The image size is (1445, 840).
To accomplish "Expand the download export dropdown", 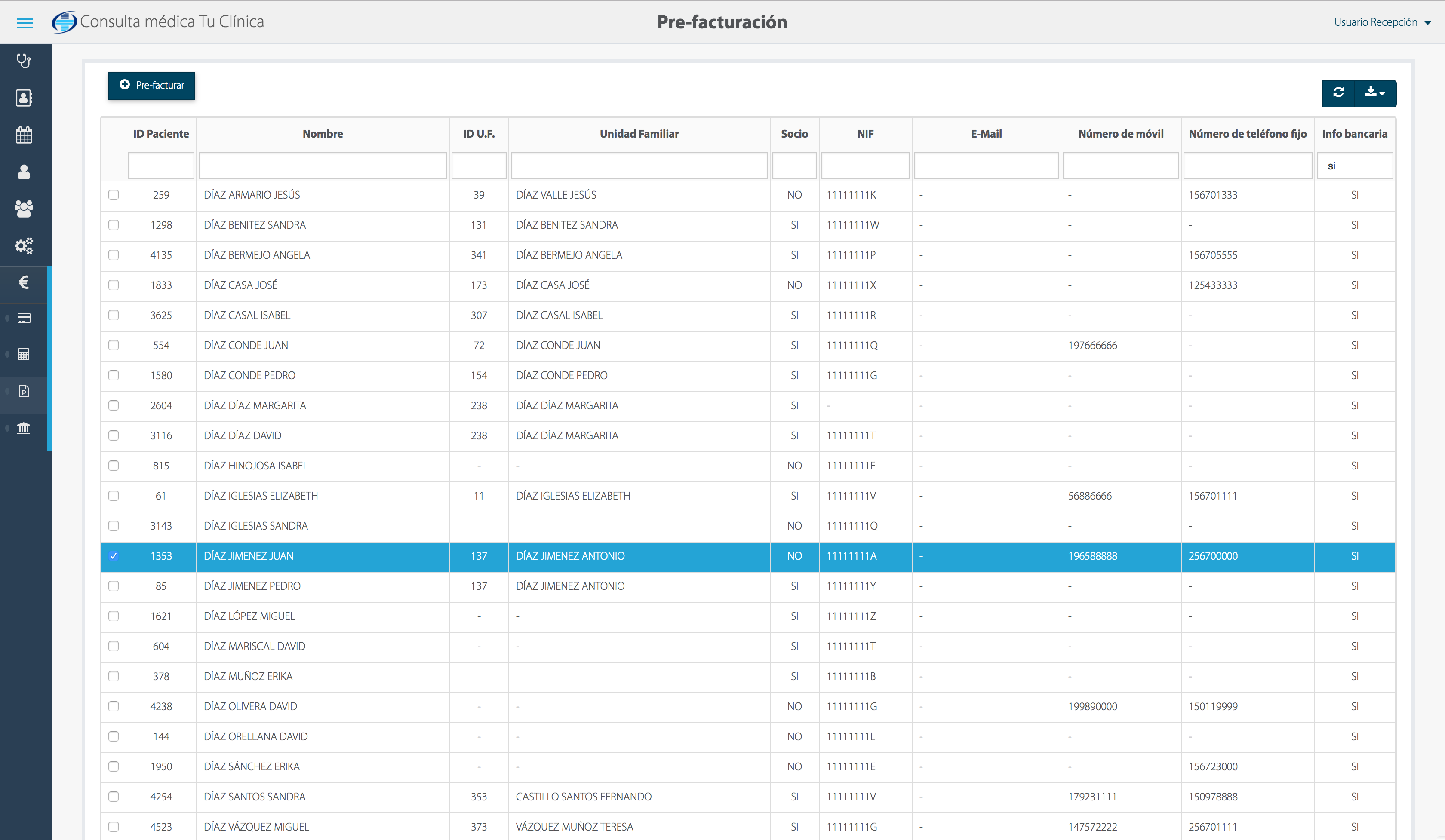I will click(x=1375, y=93).
